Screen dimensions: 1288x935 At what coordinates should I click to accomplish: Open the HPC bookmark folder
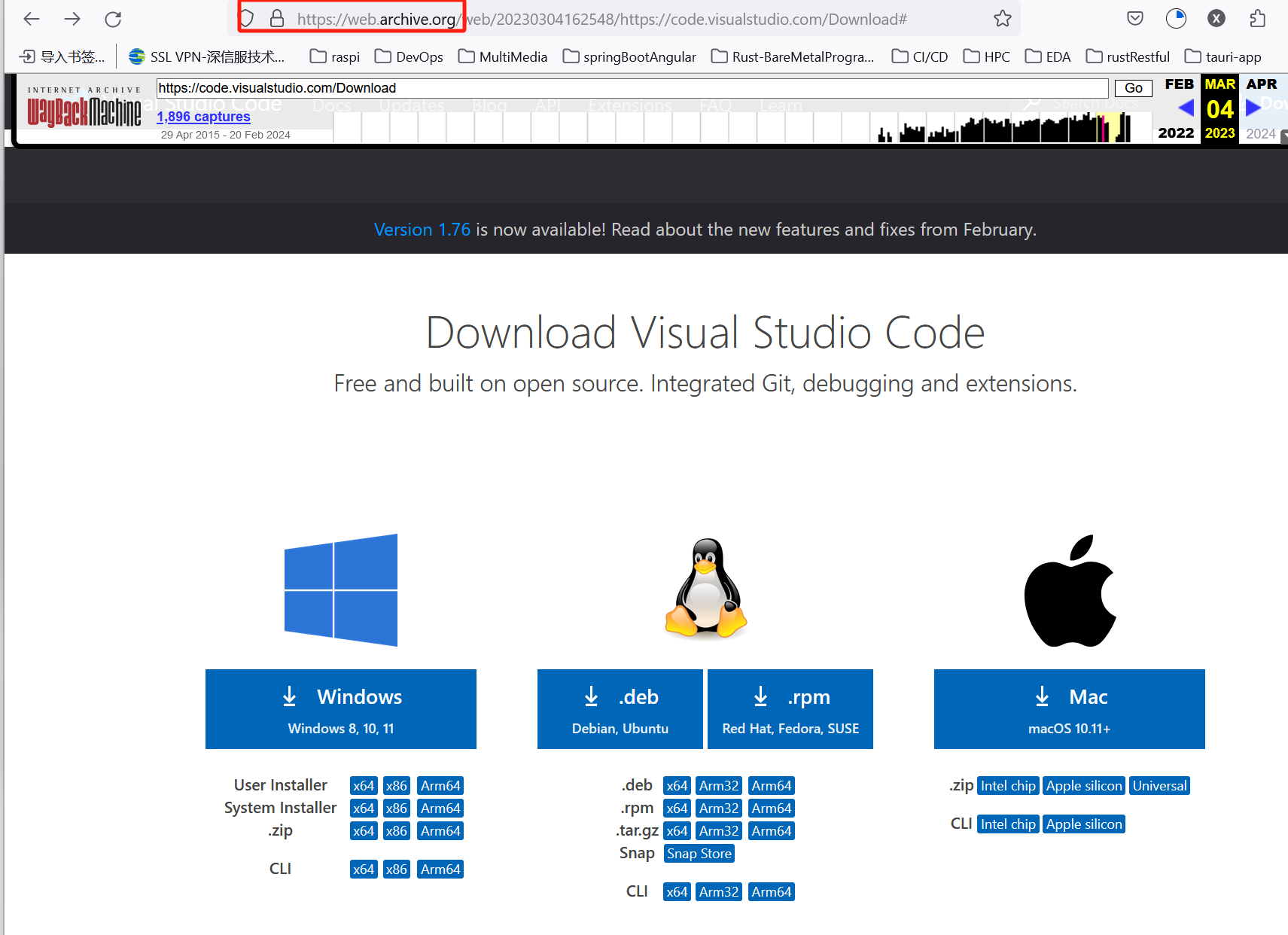click(x=987, y=56)
